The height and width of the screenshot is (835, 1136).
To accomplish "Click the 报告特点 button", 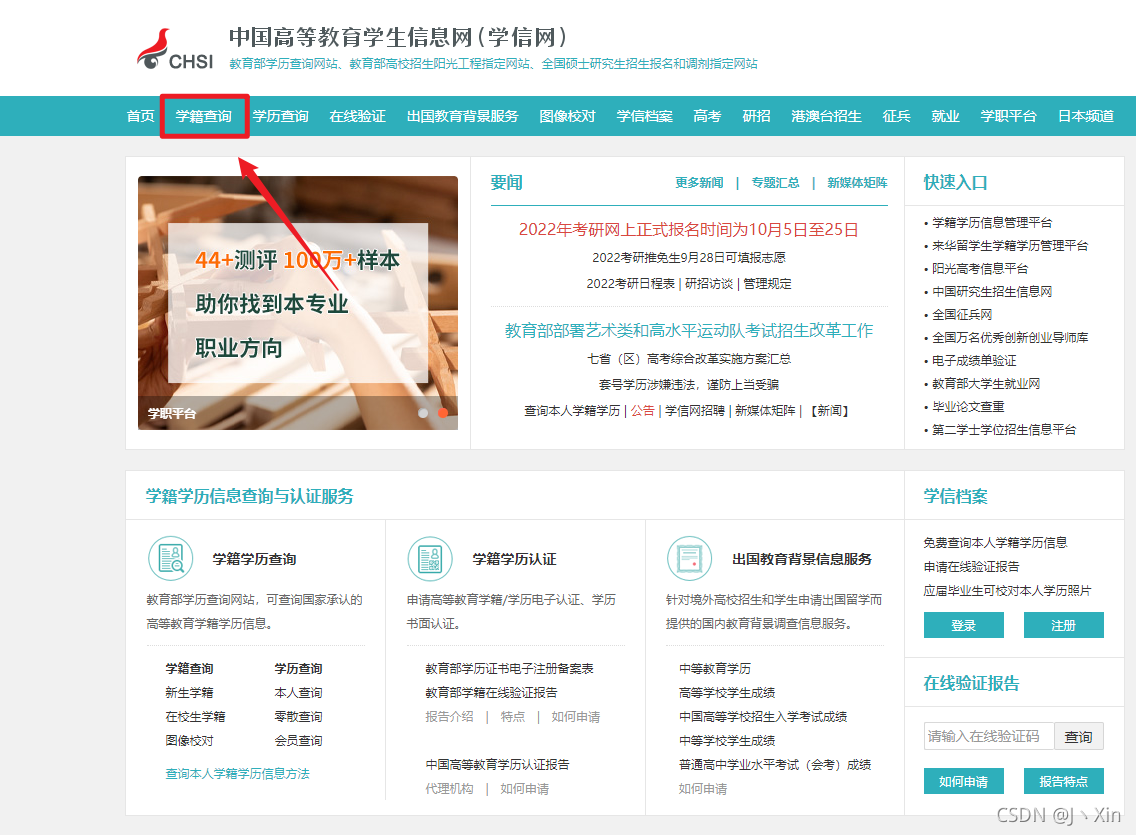I will point(1063,781).
